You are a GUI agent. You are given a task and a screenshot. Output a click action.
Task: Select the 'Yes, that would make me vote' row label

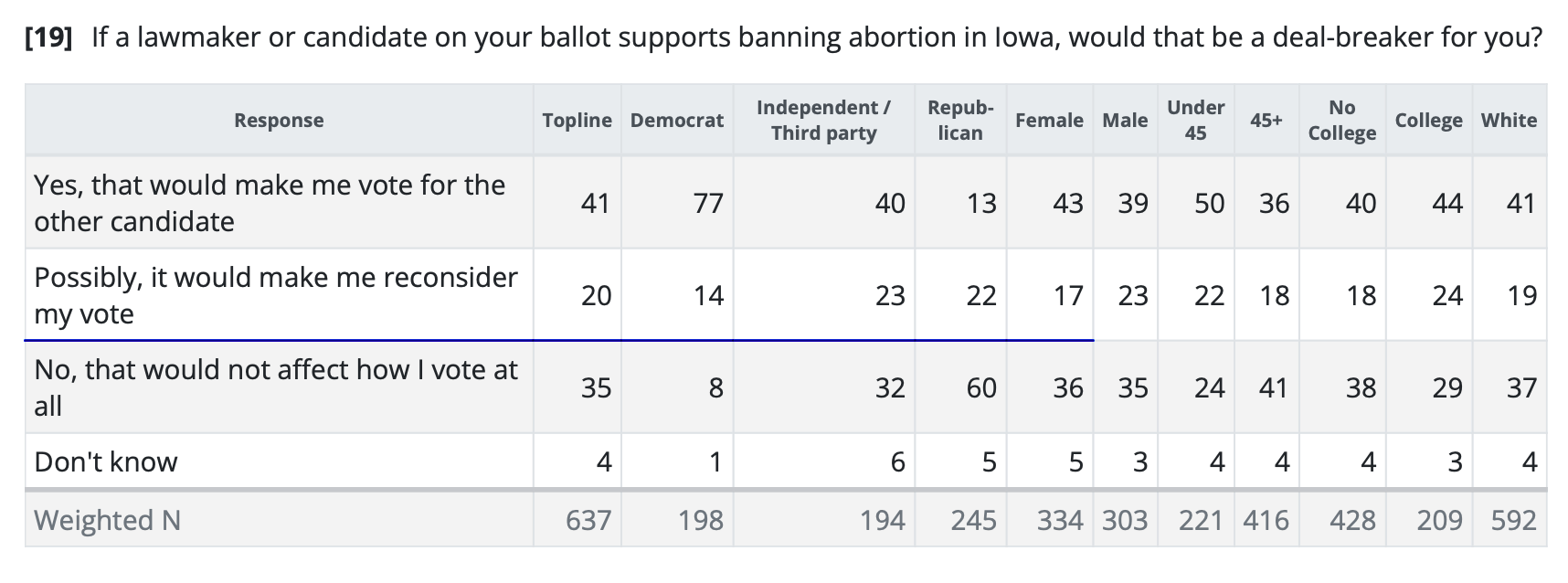pyautogui.click(x=270, y=203)
